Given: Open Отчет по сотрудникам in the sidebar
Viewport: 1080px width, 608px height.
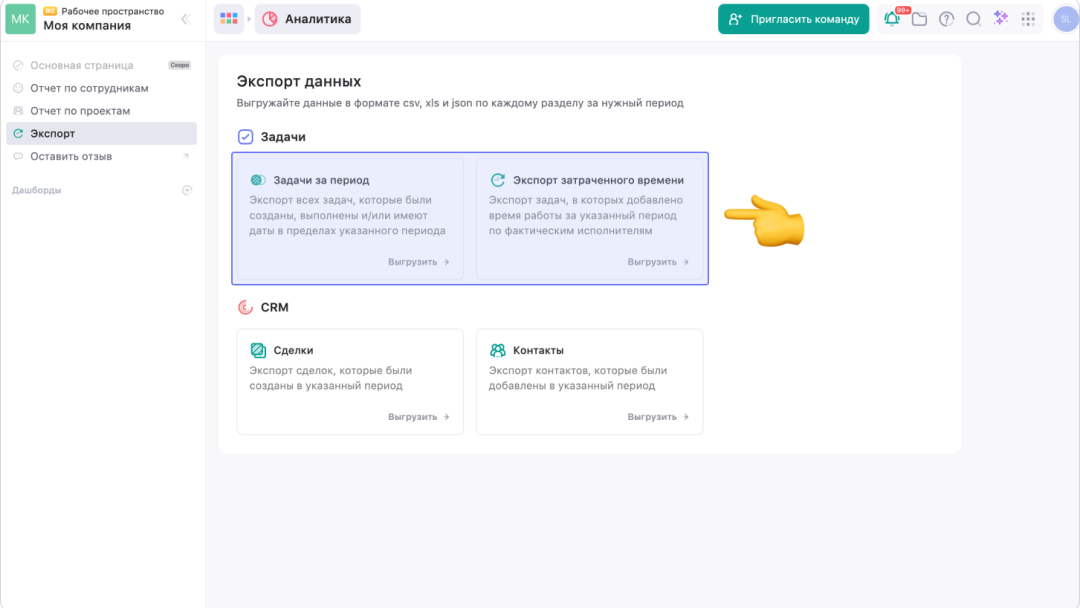Looking at the screenshot, I should [89, 88].
